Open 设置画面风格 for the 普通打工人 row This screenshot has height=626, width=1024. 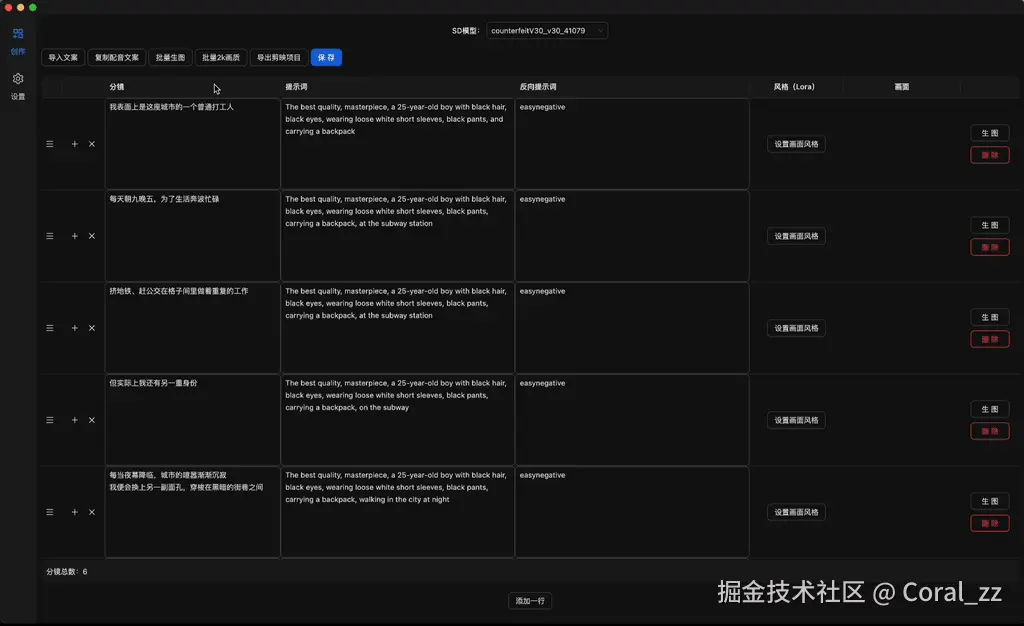[796, 144]
